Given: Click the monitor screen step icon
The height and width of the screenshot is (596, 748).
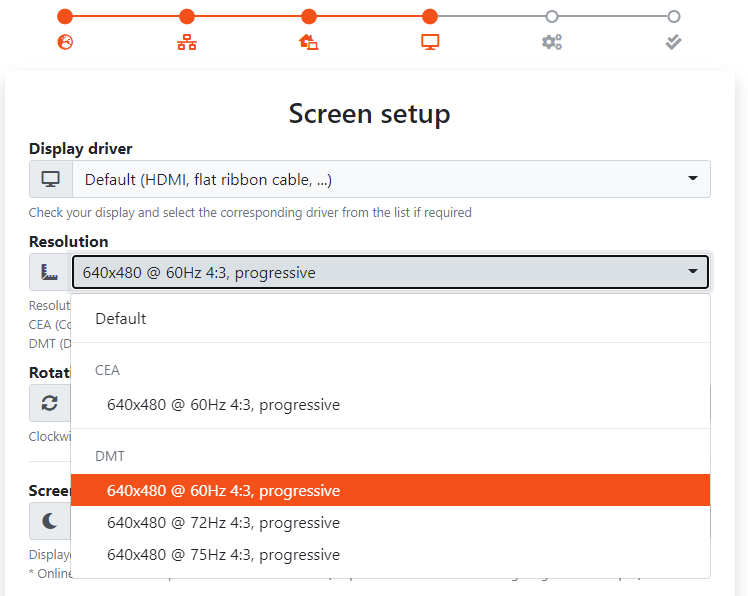Looking at the screenshot, I should click(430, 42).
